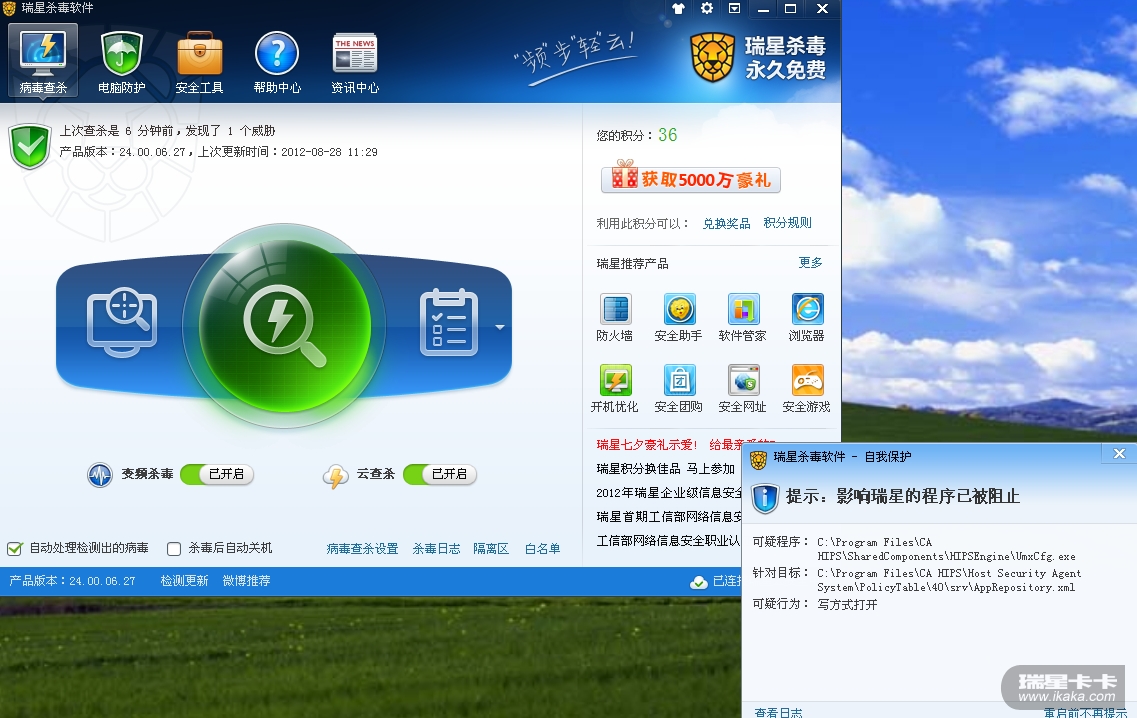This screenshot has width=1137, height=718.
Task: Switch to the 电脑防护 tab
Action: (121, 62)
